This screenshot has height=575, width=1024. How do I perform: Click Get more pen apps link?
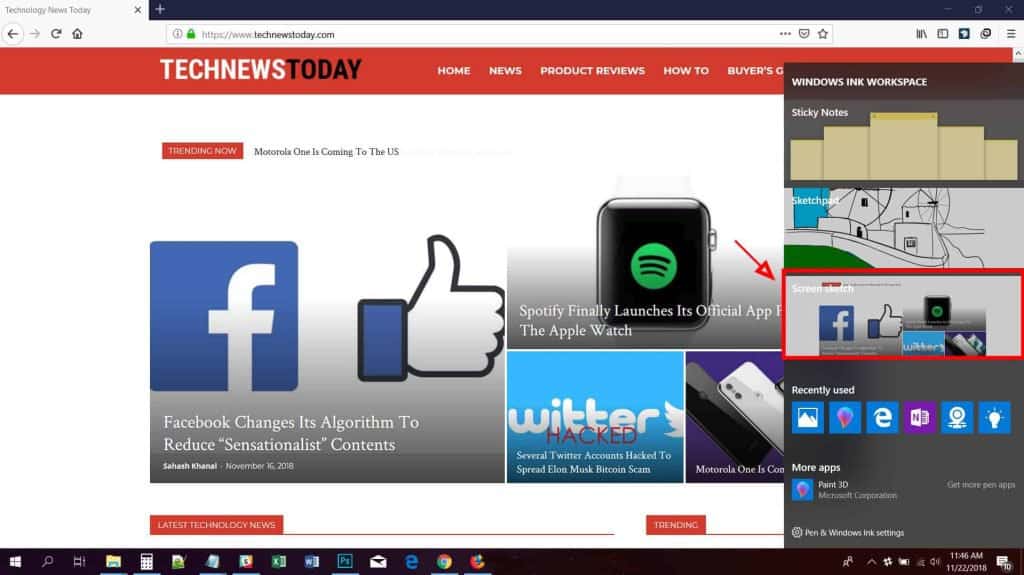981,485
